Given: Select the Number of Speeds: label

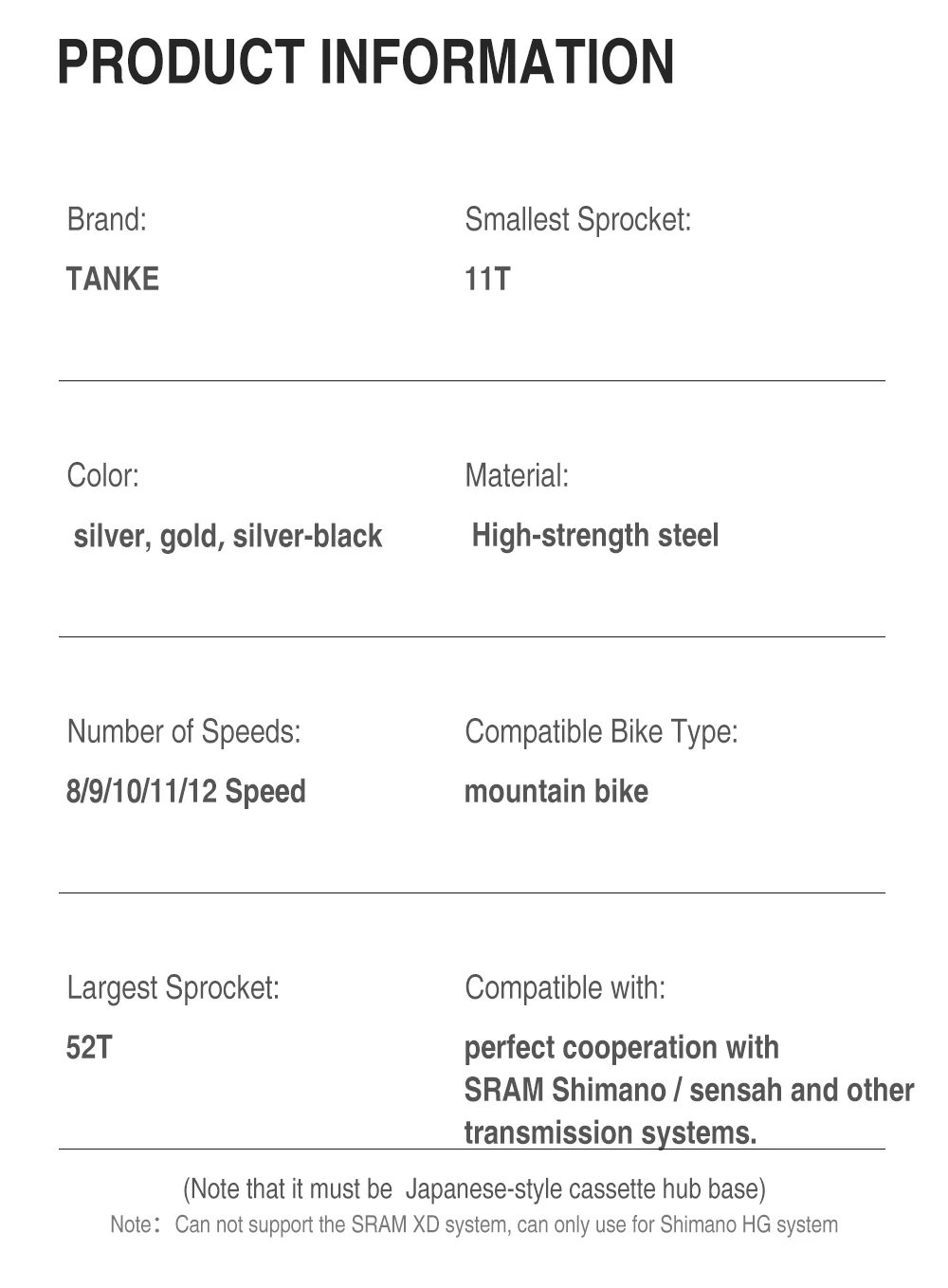Looking at the screenshot, I should coord(184,732).
